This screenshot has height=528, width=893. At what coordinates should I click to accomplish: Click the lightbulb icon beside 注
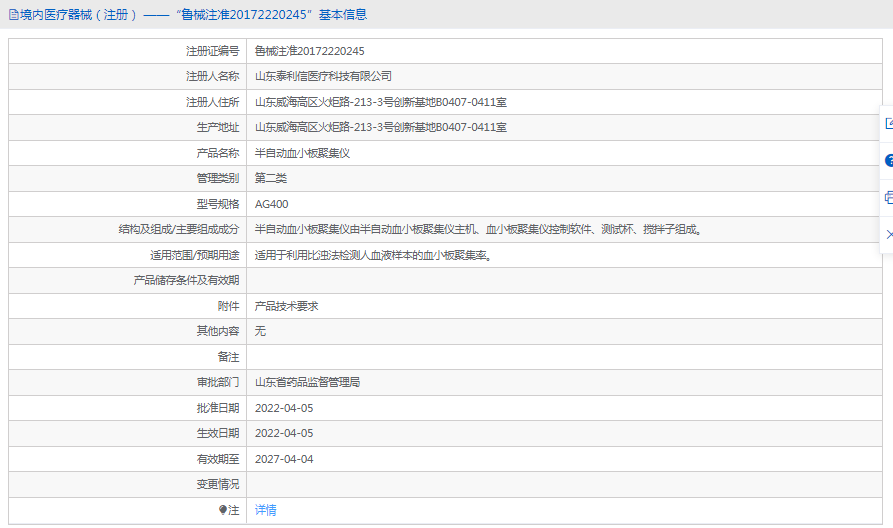point(223,510)
